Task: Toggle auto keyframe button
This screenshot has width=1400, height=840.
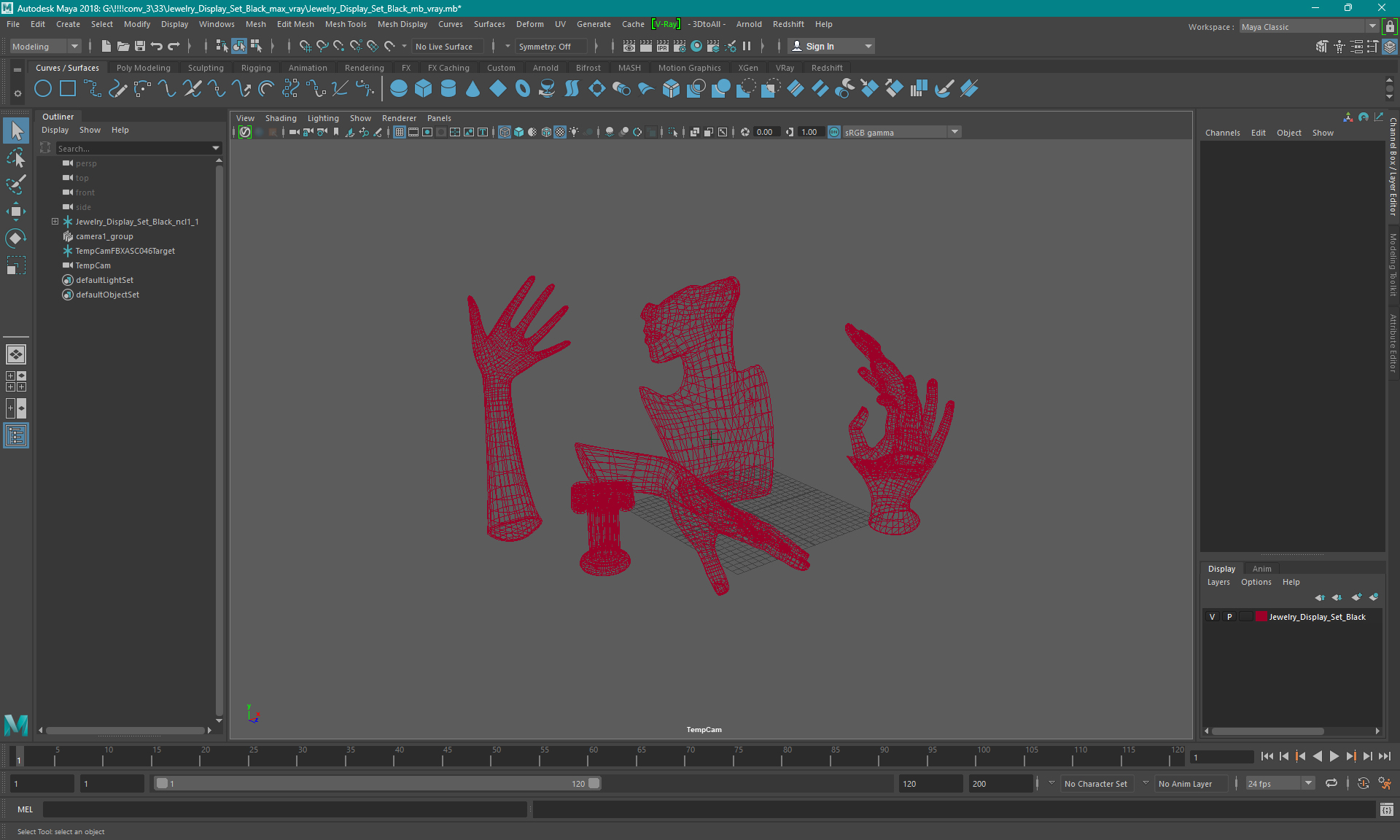Action: tap(1363, 783)
